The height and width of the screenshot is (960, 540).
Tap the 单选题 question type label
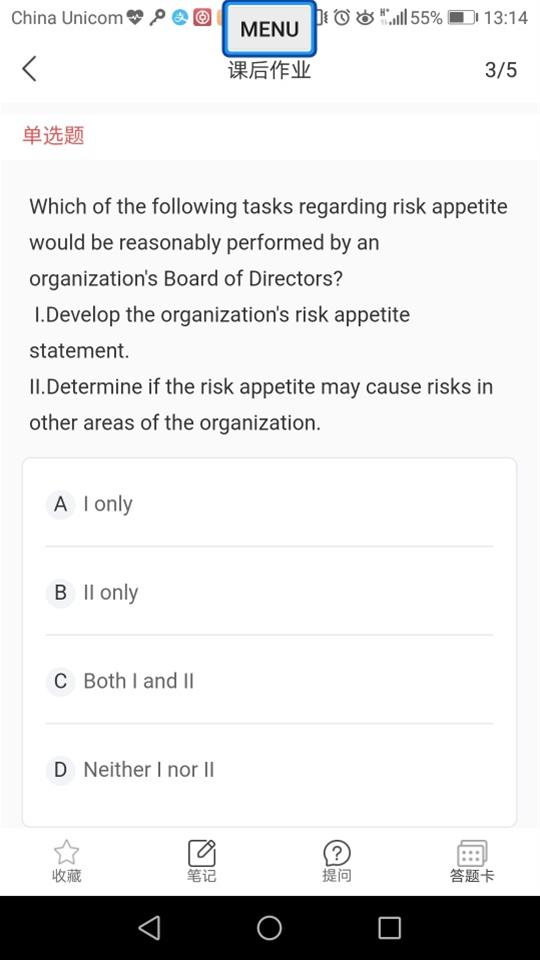53,135
